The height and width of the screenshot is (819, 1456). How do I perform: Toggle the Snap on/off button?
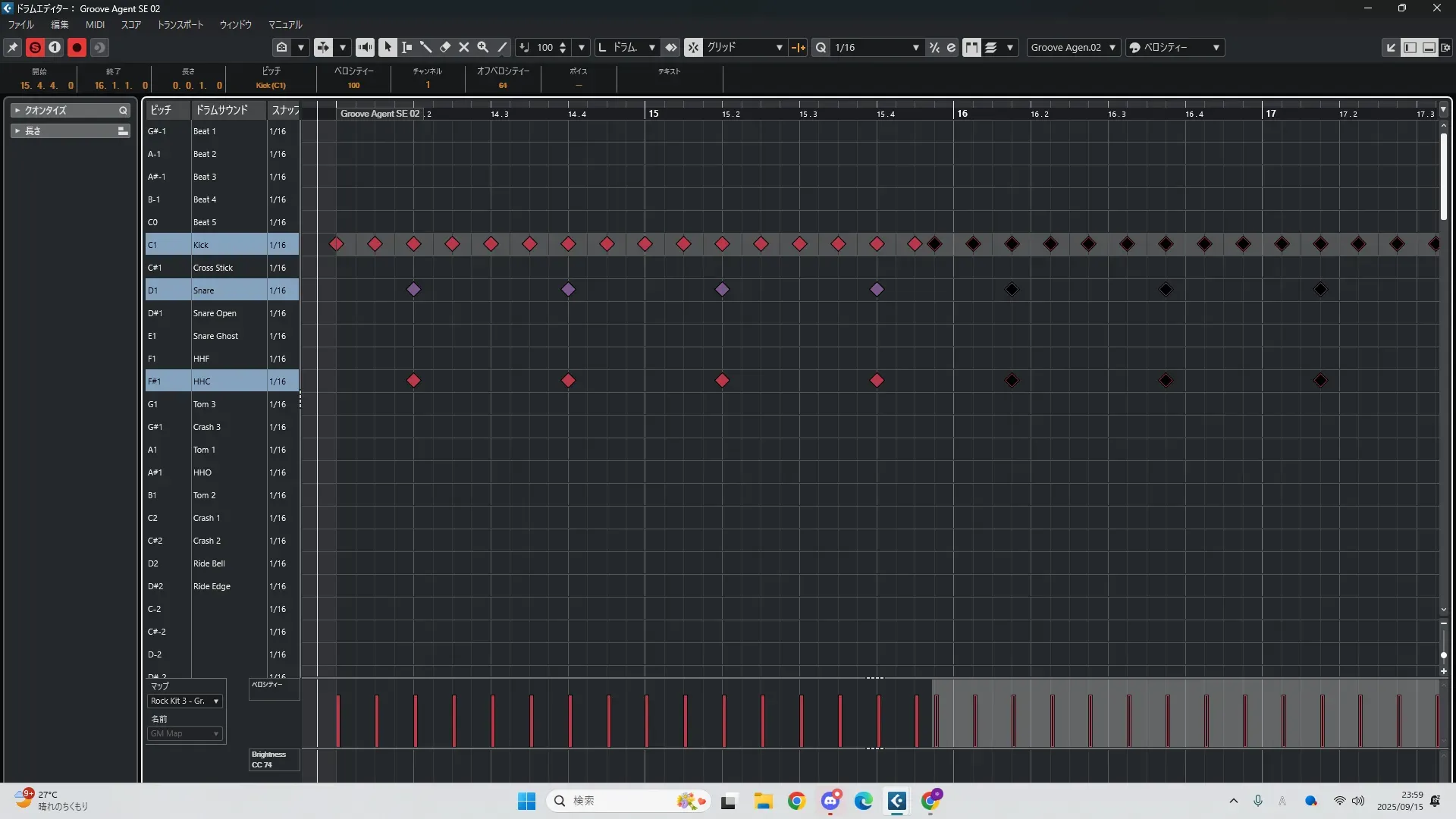click(693, 47)
